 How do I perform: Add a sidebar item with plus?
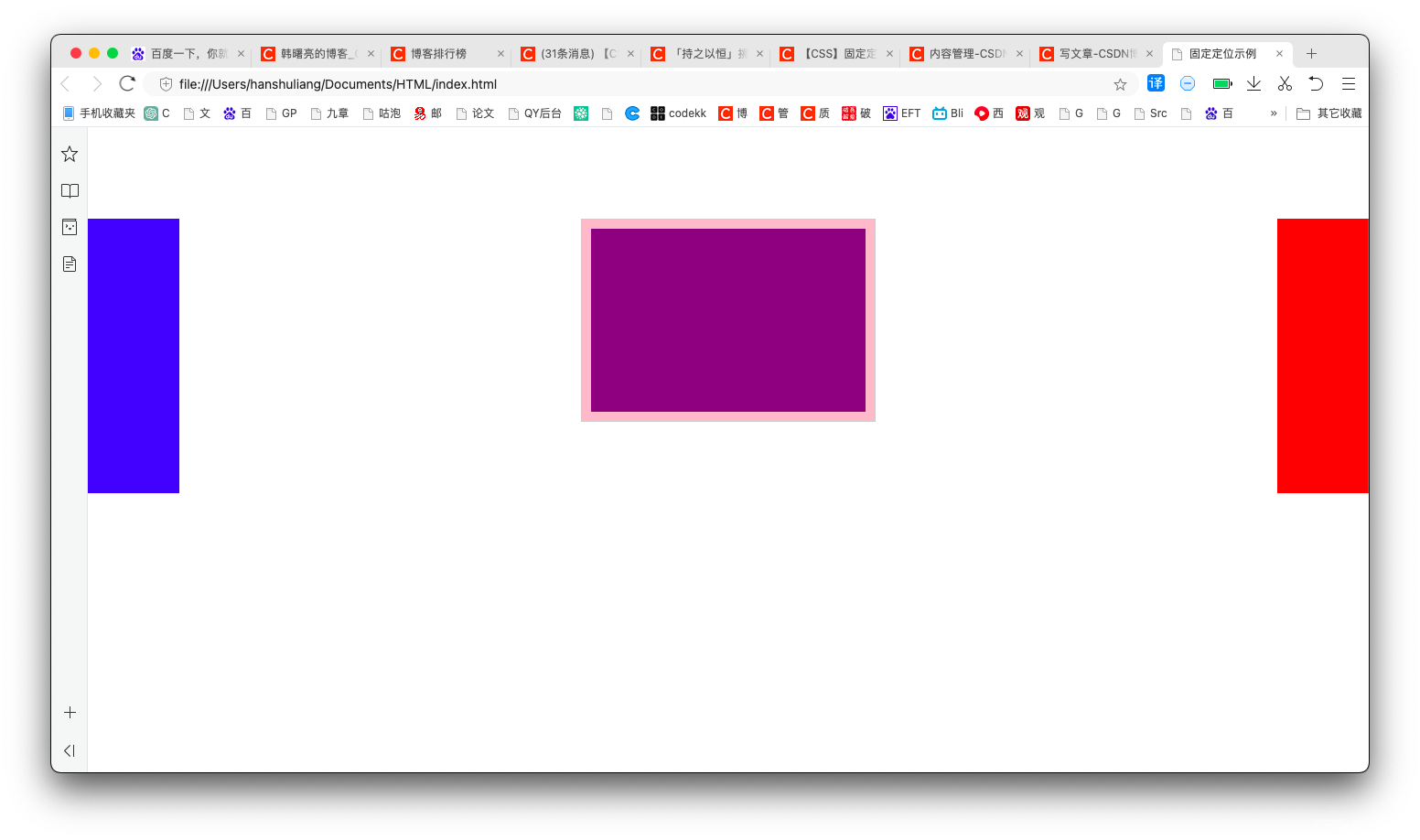[x=70, y=712]
